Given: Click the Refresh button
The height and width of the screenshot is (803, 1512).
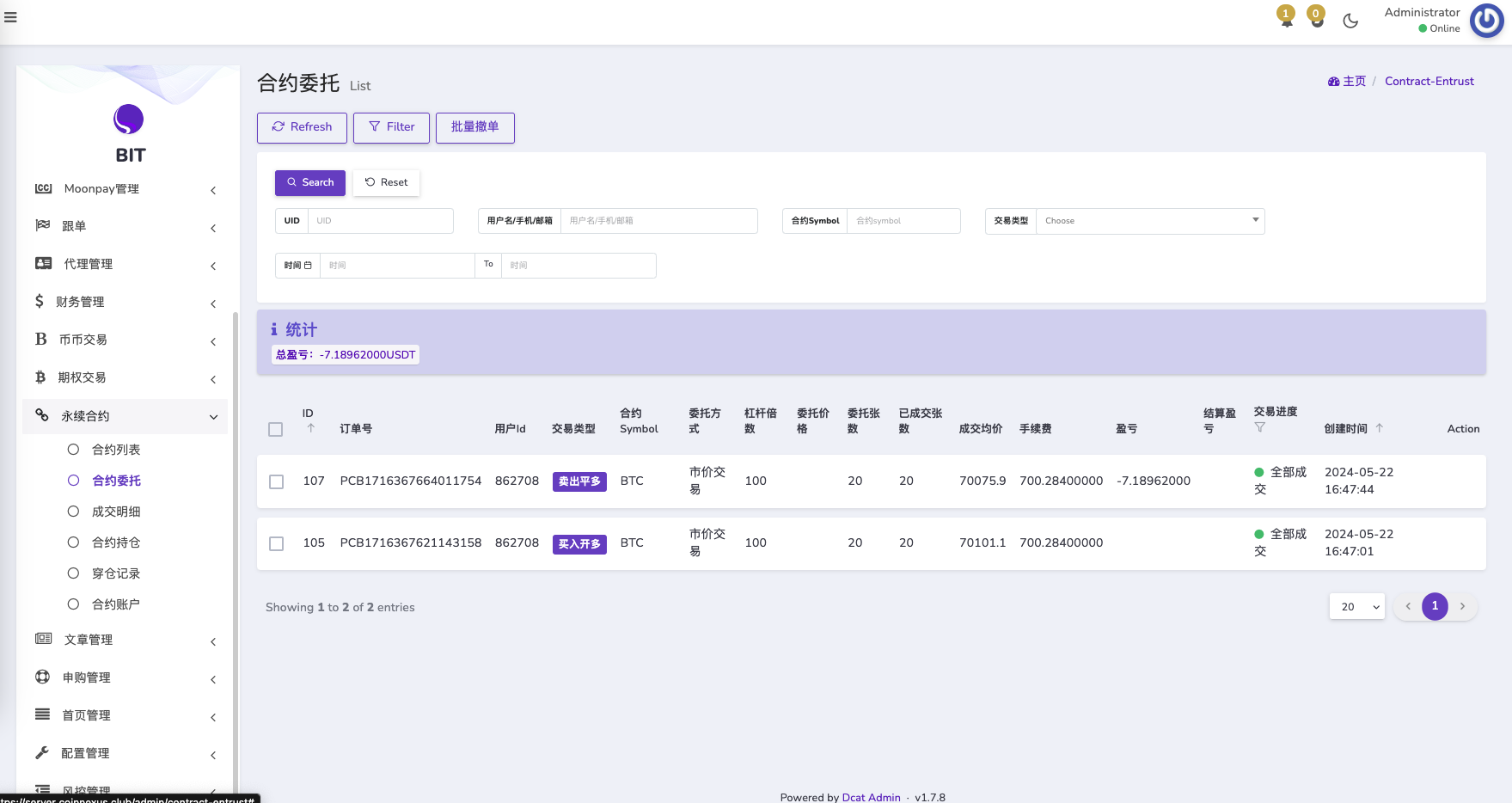Looking at the screenshot, I should 302,127.
